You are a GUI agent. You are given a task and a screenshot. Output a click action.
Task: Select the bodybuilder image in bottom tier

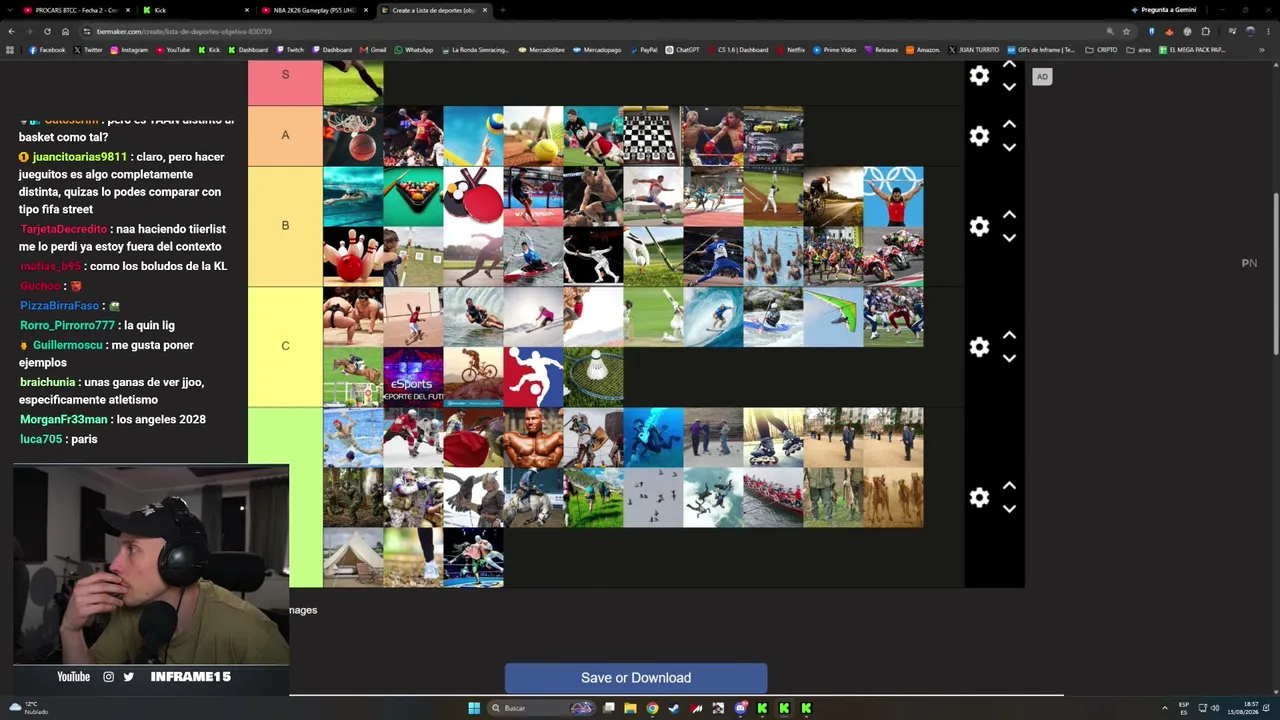click(x=533, y=437)
